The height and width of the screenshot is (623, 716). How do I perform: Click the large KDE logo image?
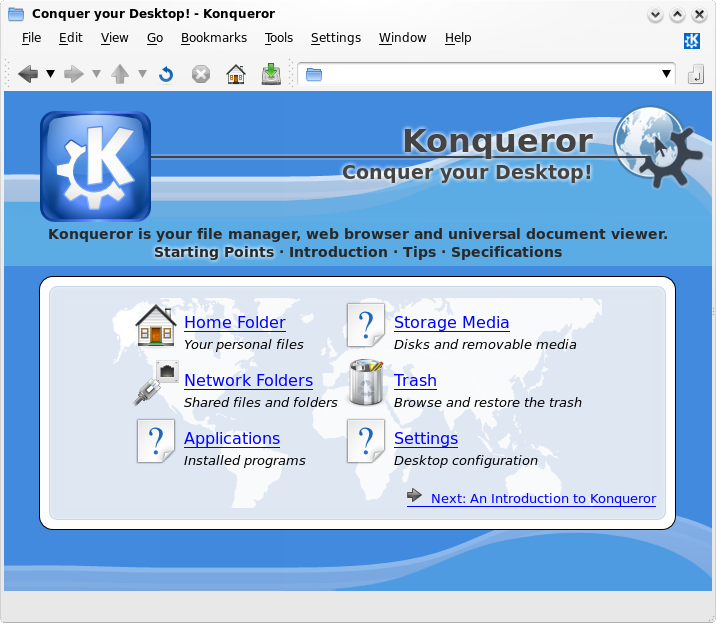pyautogui.click(x=95, y=166)
